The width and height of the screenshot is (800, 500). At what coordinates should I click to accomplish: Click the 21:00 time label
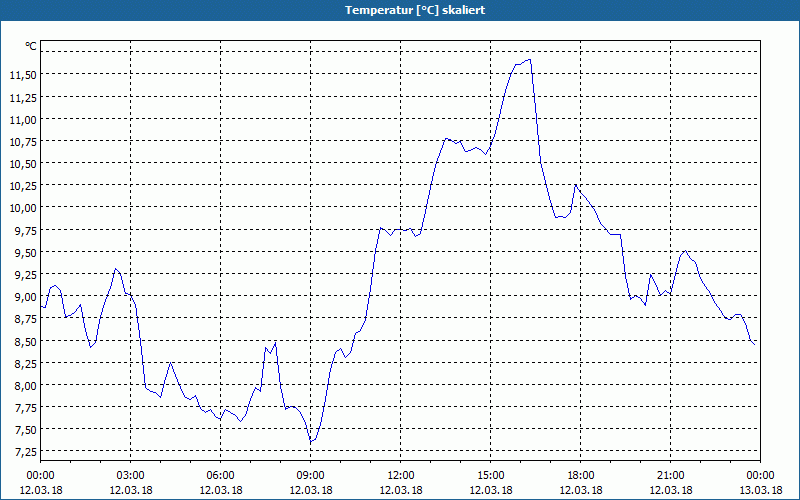point(670,476)
